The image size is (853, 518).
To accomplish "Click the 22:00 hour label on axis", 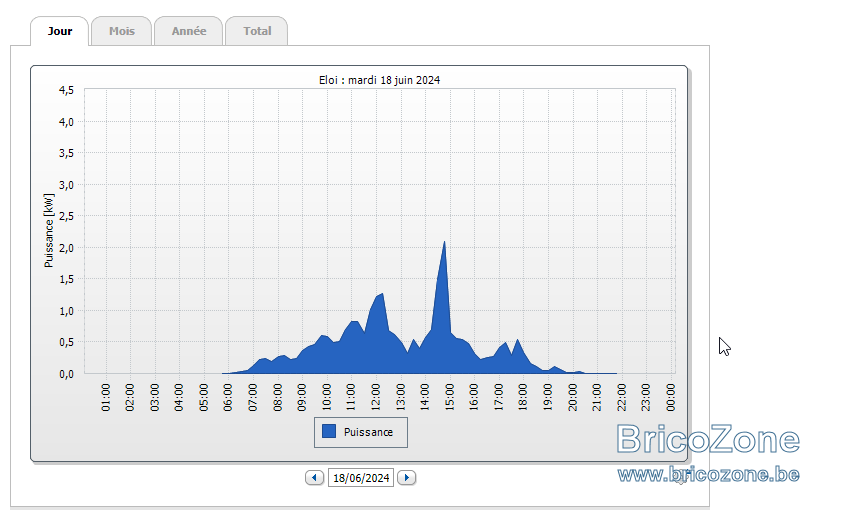I will click(x=621, y=397).
